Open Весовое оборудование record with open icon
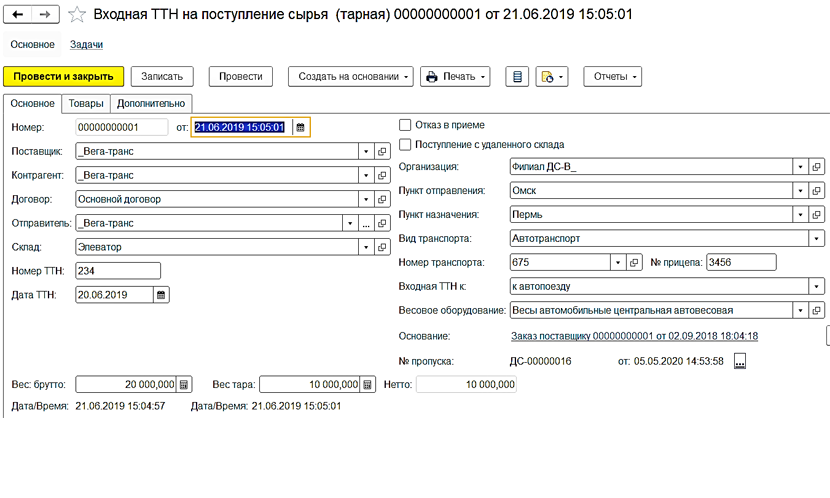The height and width of the screenshot is (498, 830). pos(816,310)
